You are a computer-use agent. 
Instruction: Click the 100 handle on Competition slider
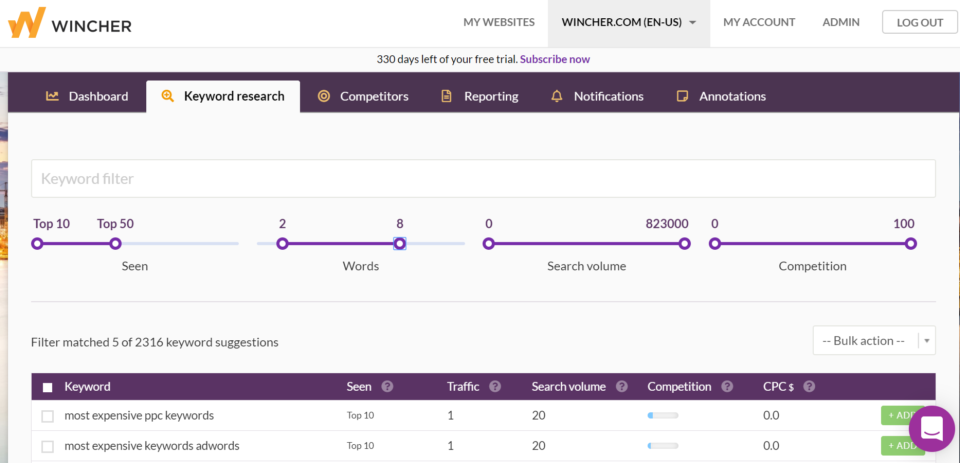[911, 244]
